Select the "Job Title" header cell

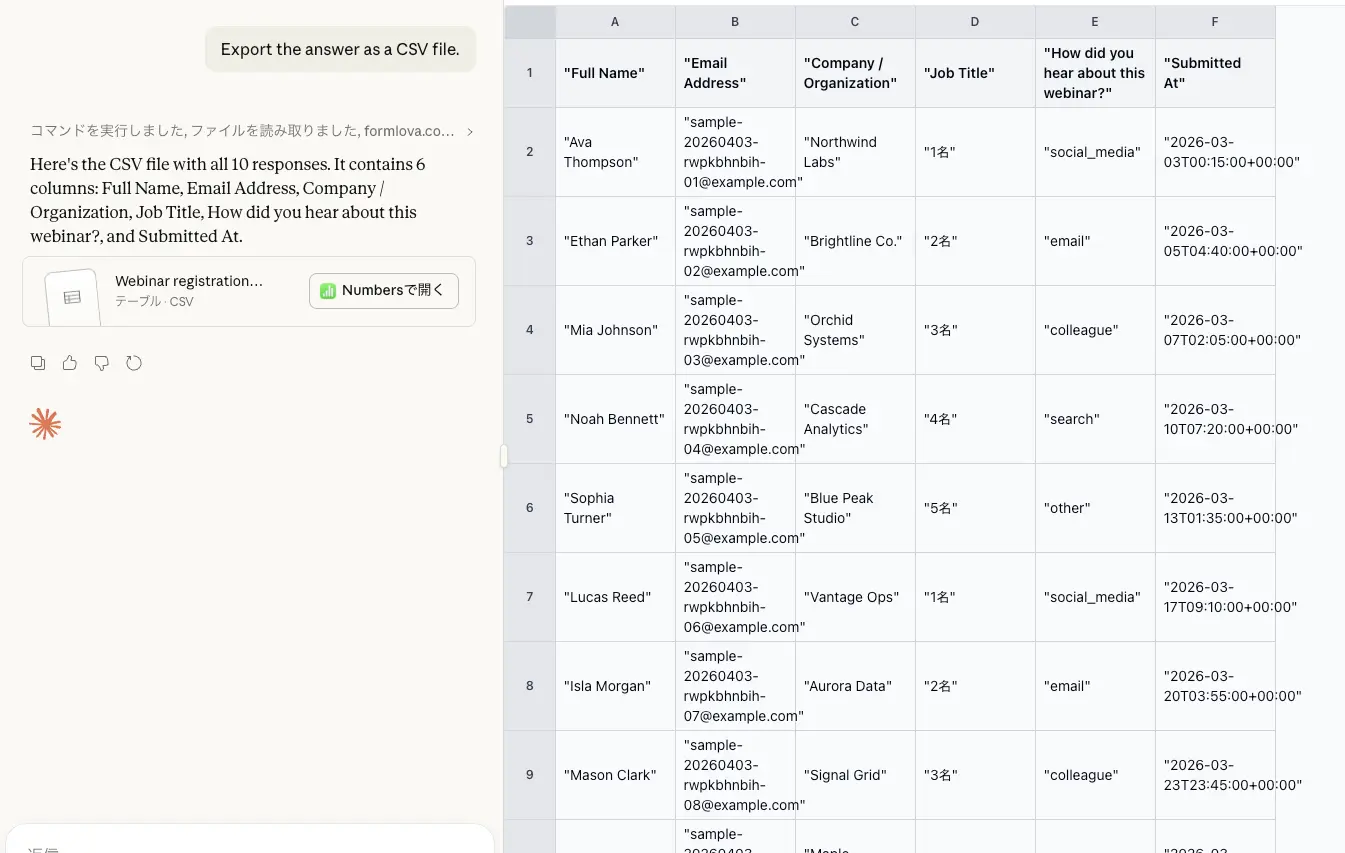[975, 73]
